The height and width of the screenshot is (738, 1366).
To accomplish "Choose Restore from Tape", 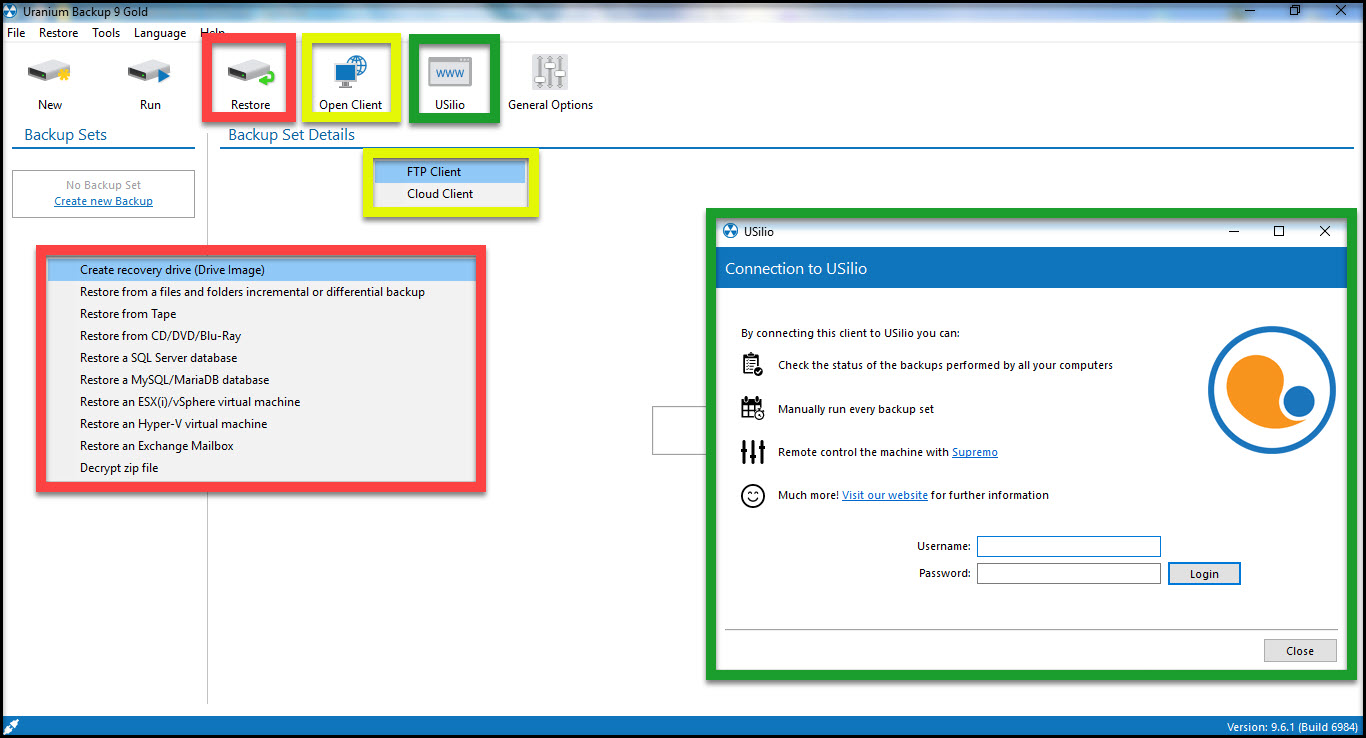I will click(261, 314).
